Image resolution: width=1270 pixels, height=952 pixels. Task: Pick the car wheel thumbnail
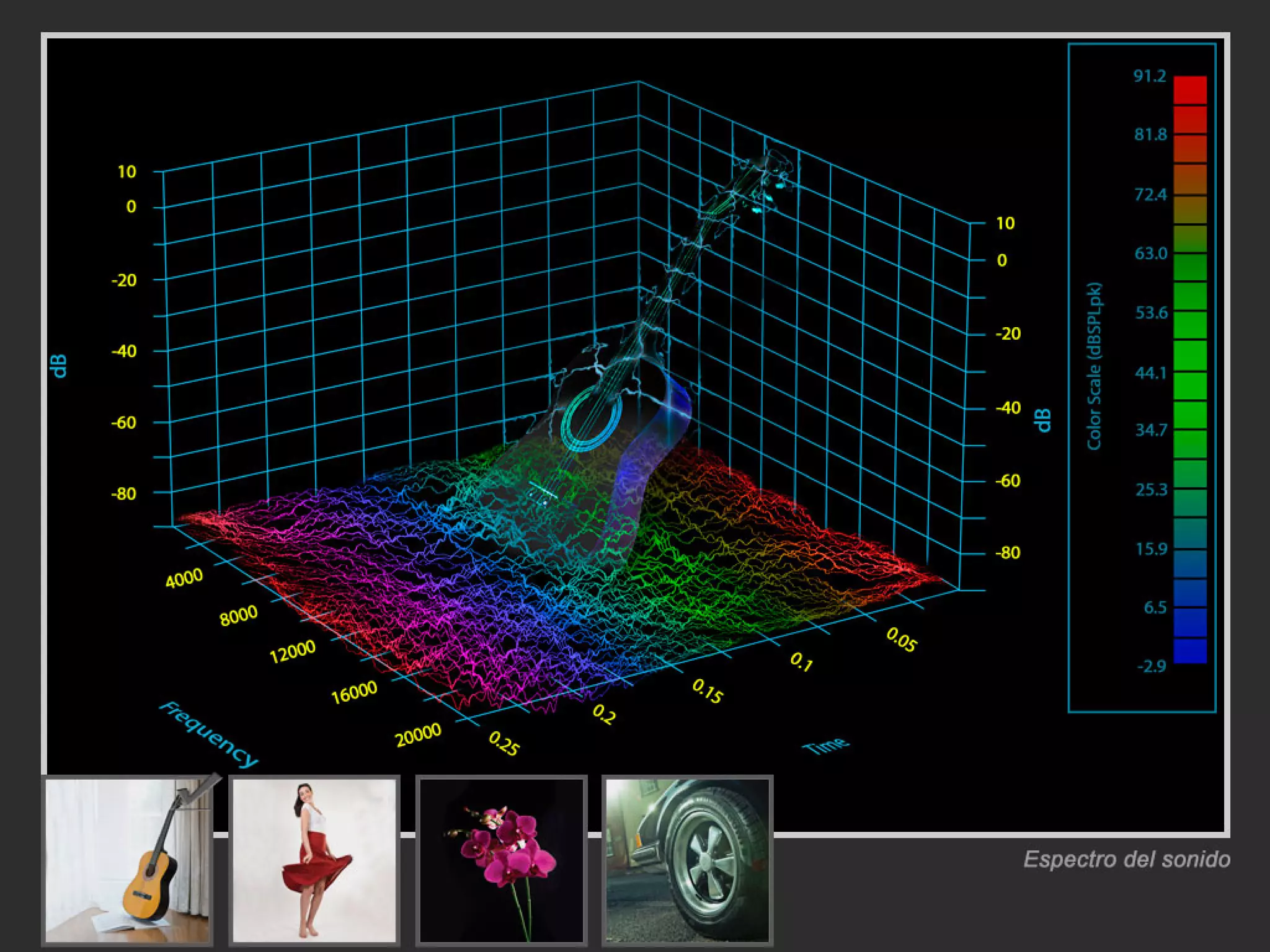pyautogui.click(x=688, y=862)
